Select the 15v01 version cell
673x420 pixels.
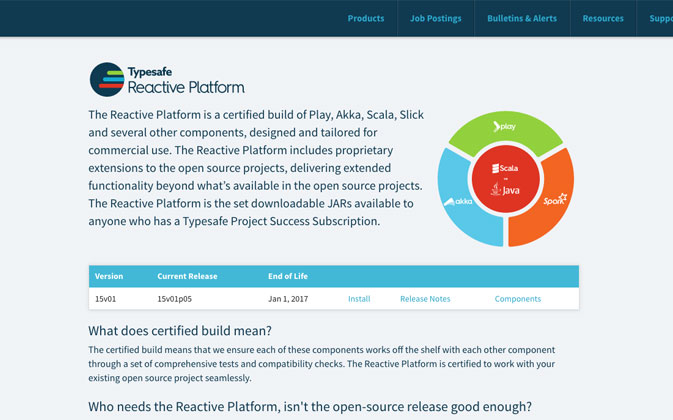tap(106, 299)
